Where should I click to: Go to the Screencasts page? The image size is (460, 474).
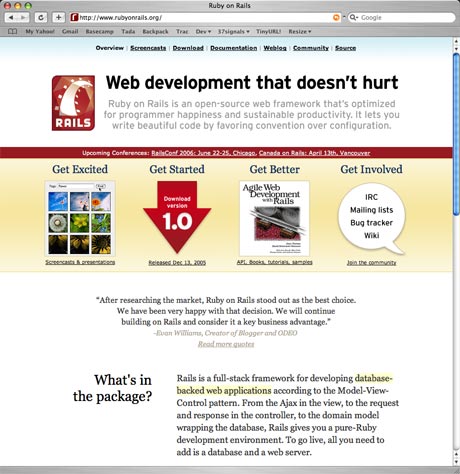148,48
